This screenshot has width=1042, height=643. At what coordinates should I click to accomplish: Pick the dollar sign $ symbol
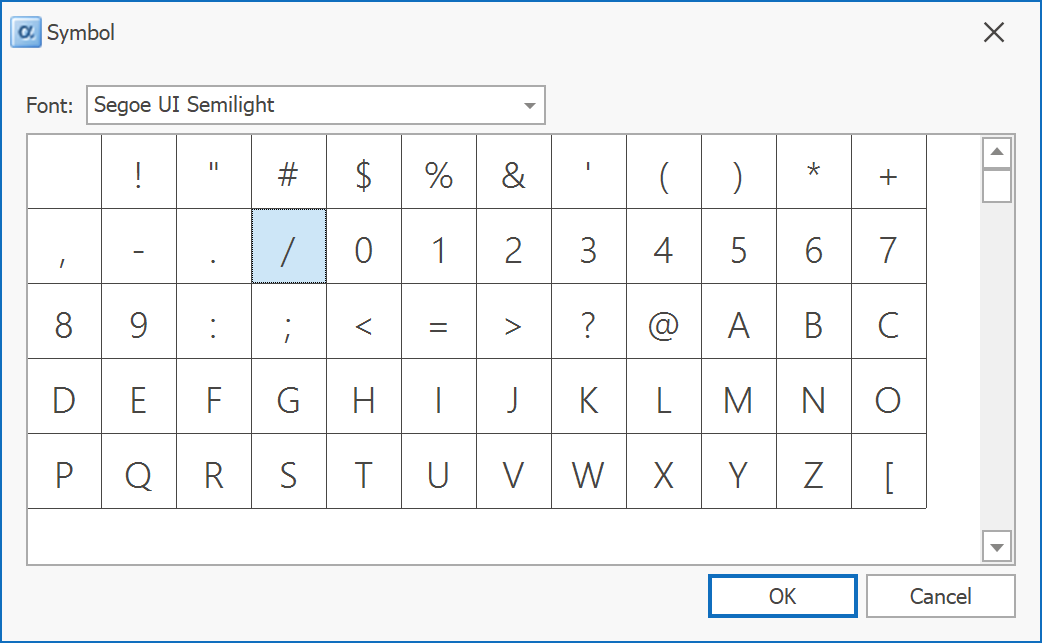point(364,172)
